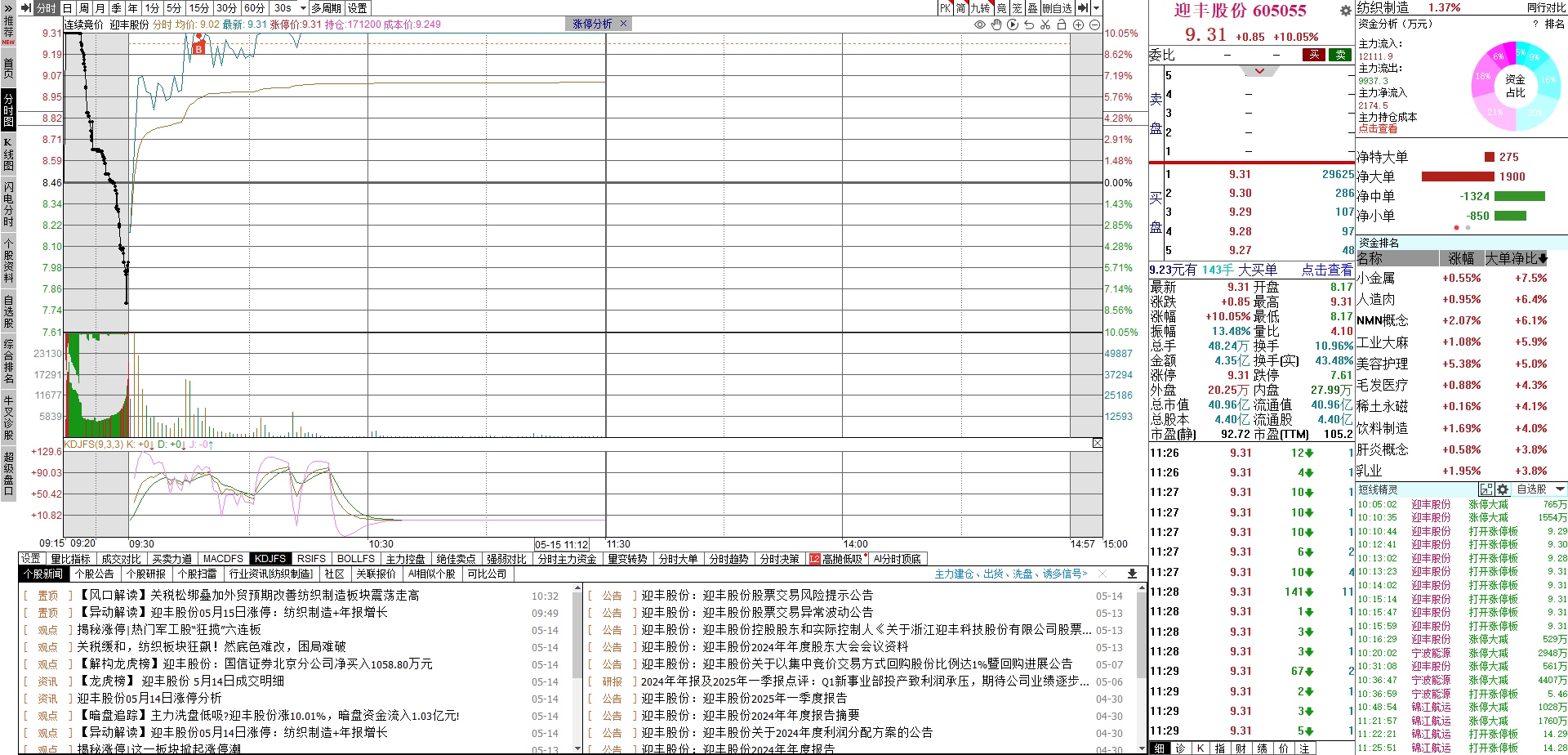Select the 60分 period tab

click(255, 8)
